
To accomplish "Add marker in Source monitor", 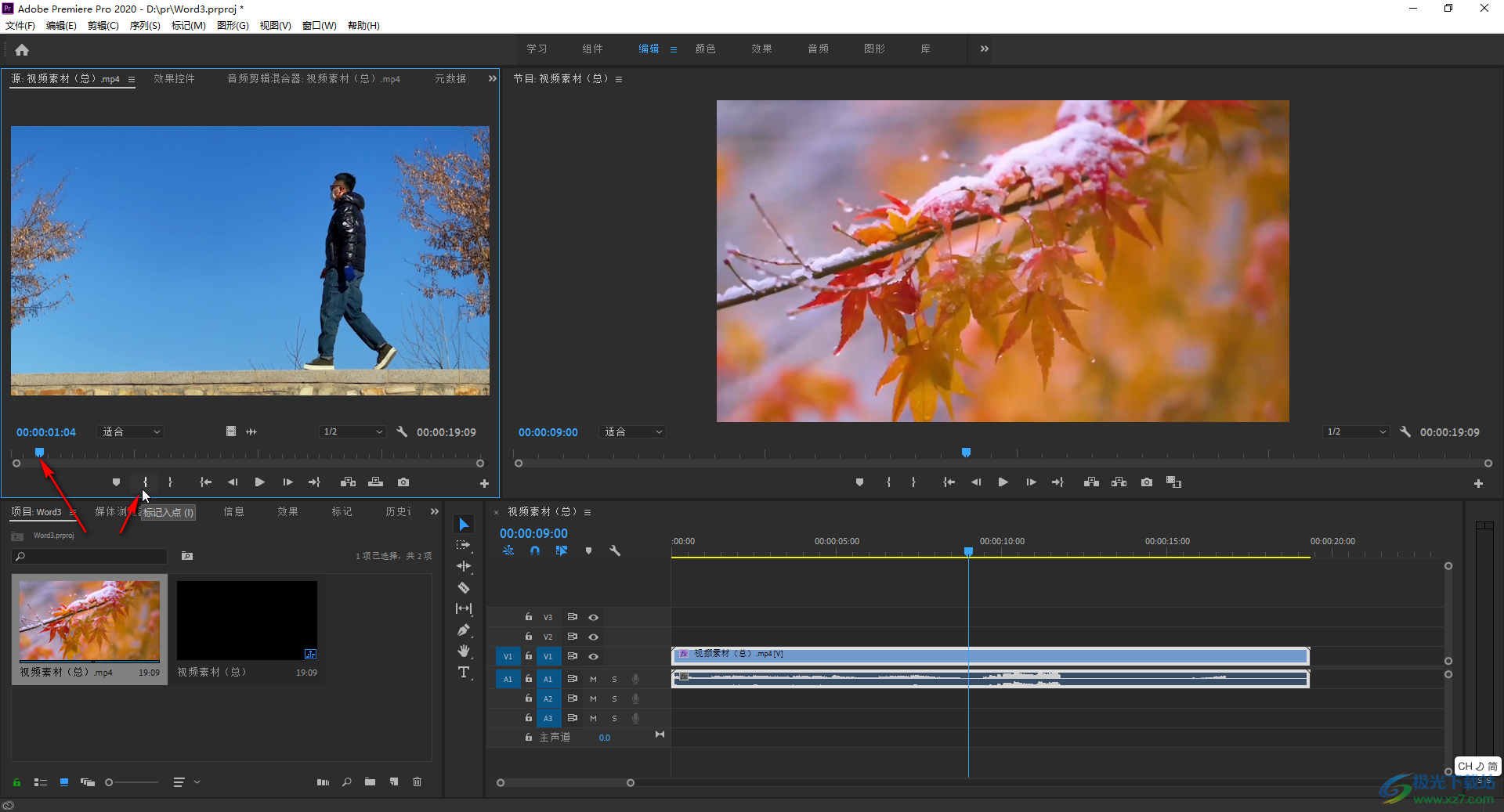I will click(116, 482).
